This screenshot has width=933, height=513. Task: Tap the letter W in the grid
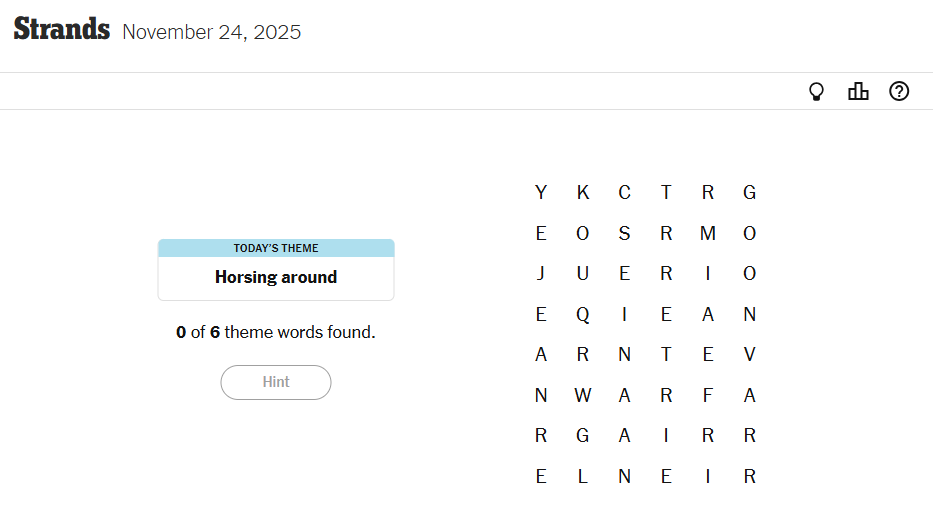(583, 396)
